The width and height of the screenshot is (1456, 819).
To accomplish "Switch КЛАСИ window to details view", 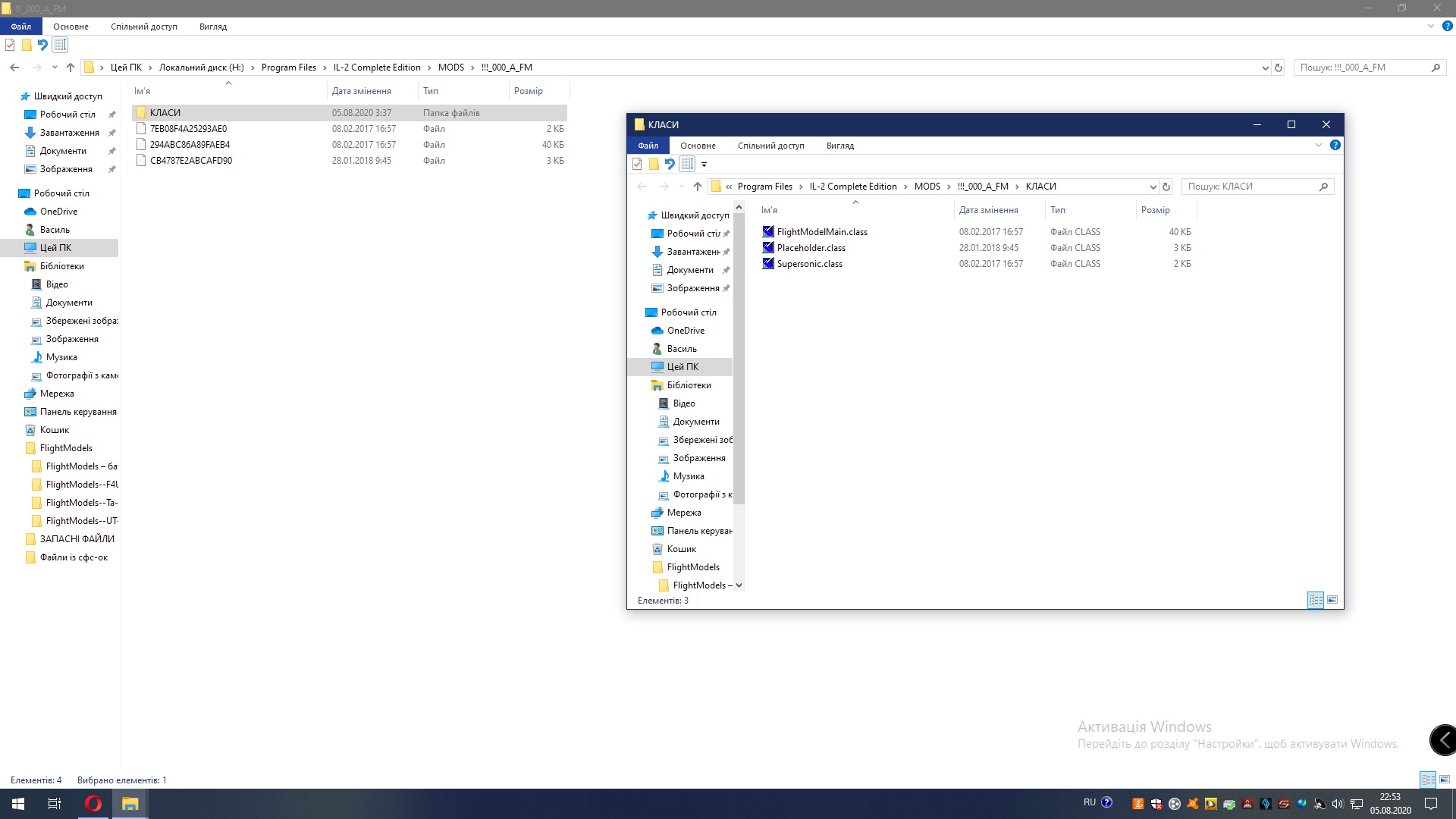I will click(x=1316, y=600).
